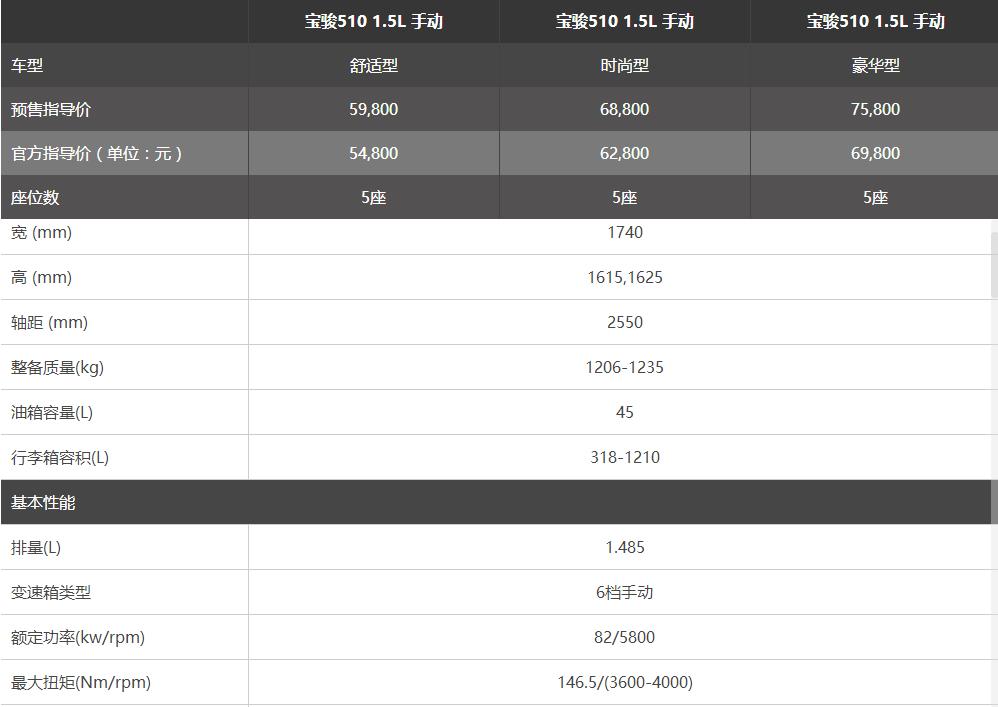Click the first 宝骏510 1.5L 手动 column header
Image resolution: width=998 pixels, height=707 pixels.
pyautogui.click(x=373, y=21)
